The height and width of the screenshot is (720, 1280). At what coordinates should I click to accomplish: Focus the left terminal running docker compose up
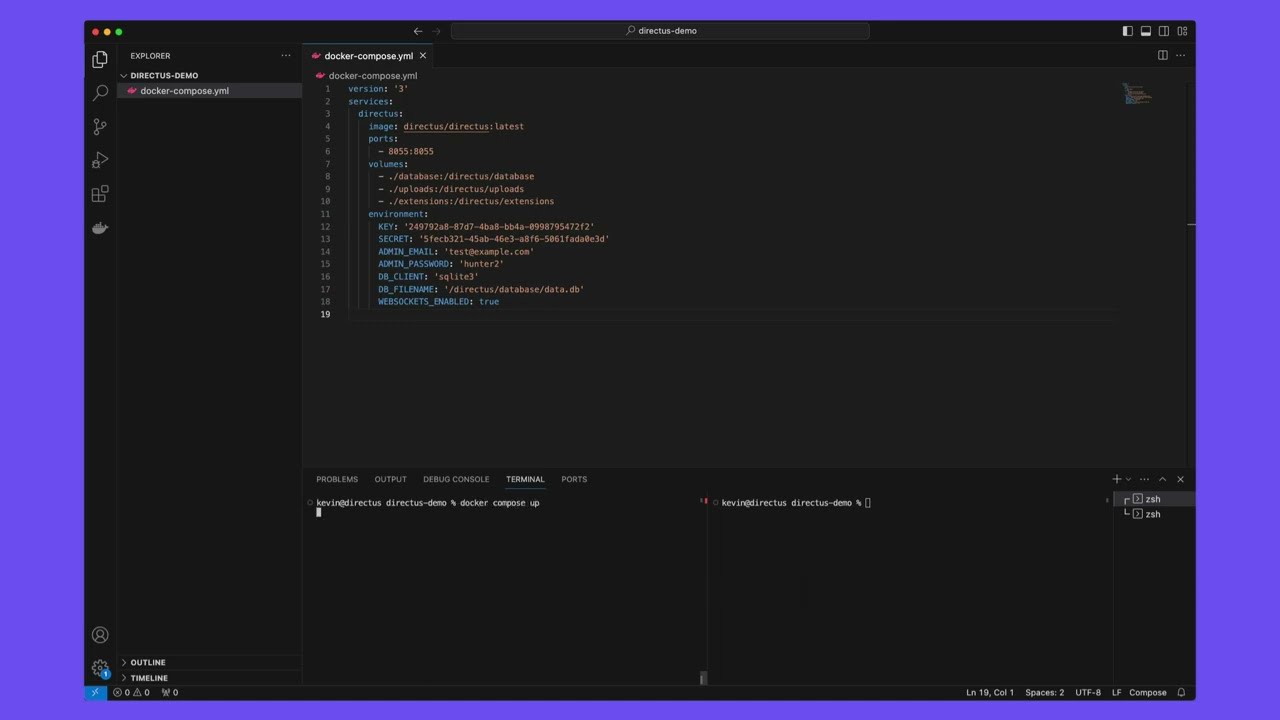click(x=428, y=503)
